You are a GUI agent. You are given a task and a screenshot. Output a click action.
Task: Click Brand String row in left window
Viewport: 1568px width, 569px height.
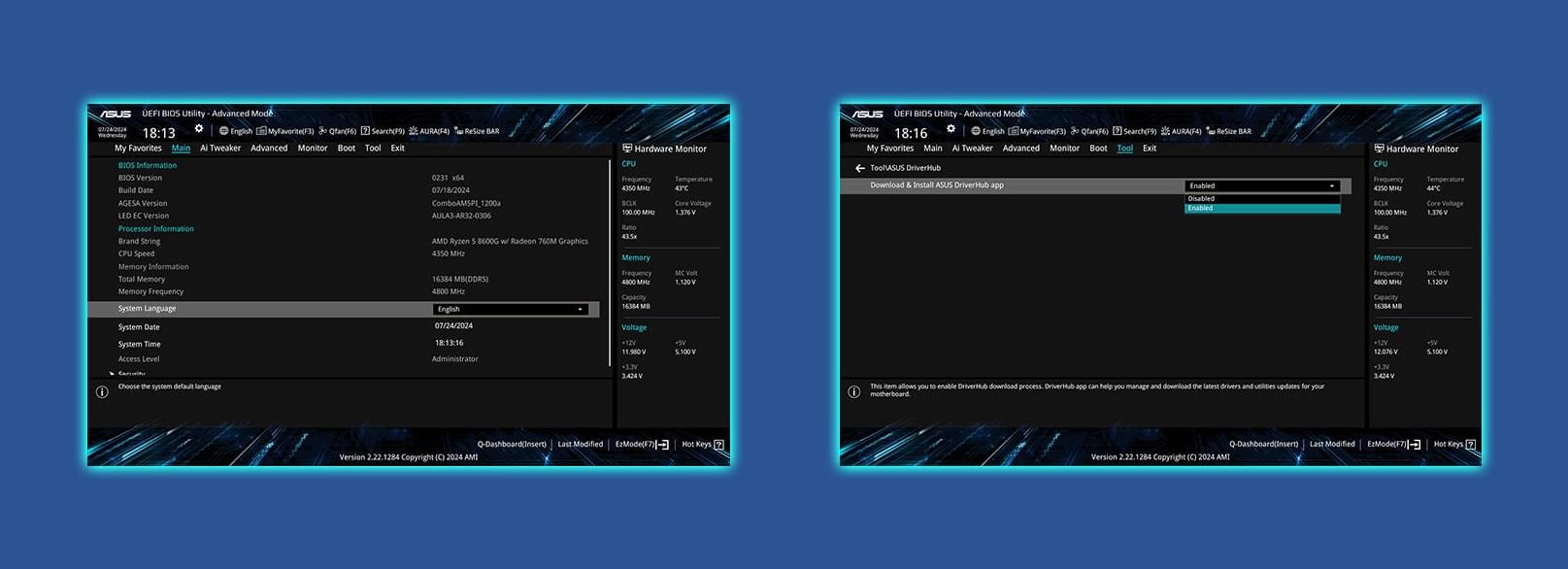(354, 241)
